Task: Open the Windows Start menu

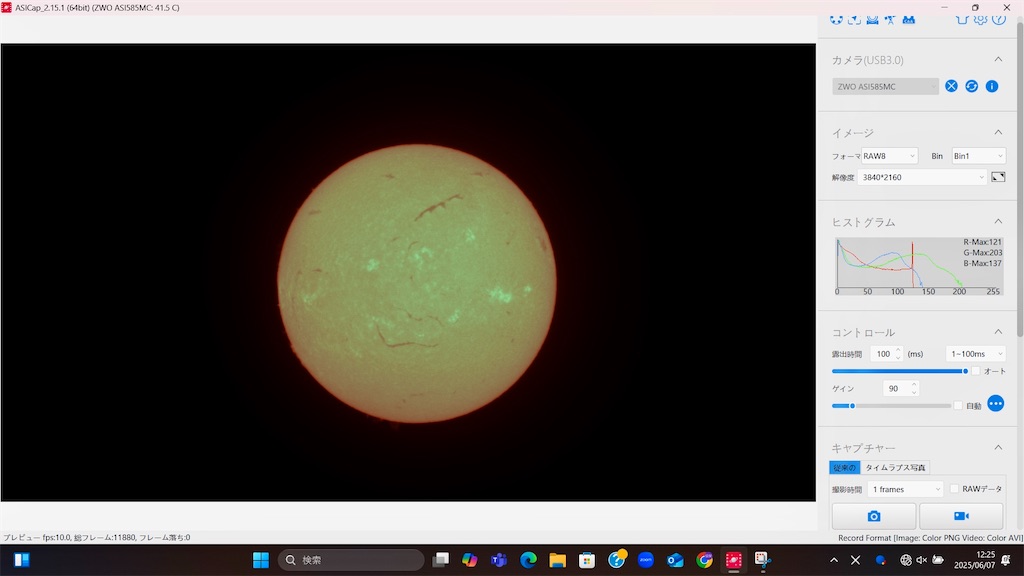Action: click(x=261, y=560)
